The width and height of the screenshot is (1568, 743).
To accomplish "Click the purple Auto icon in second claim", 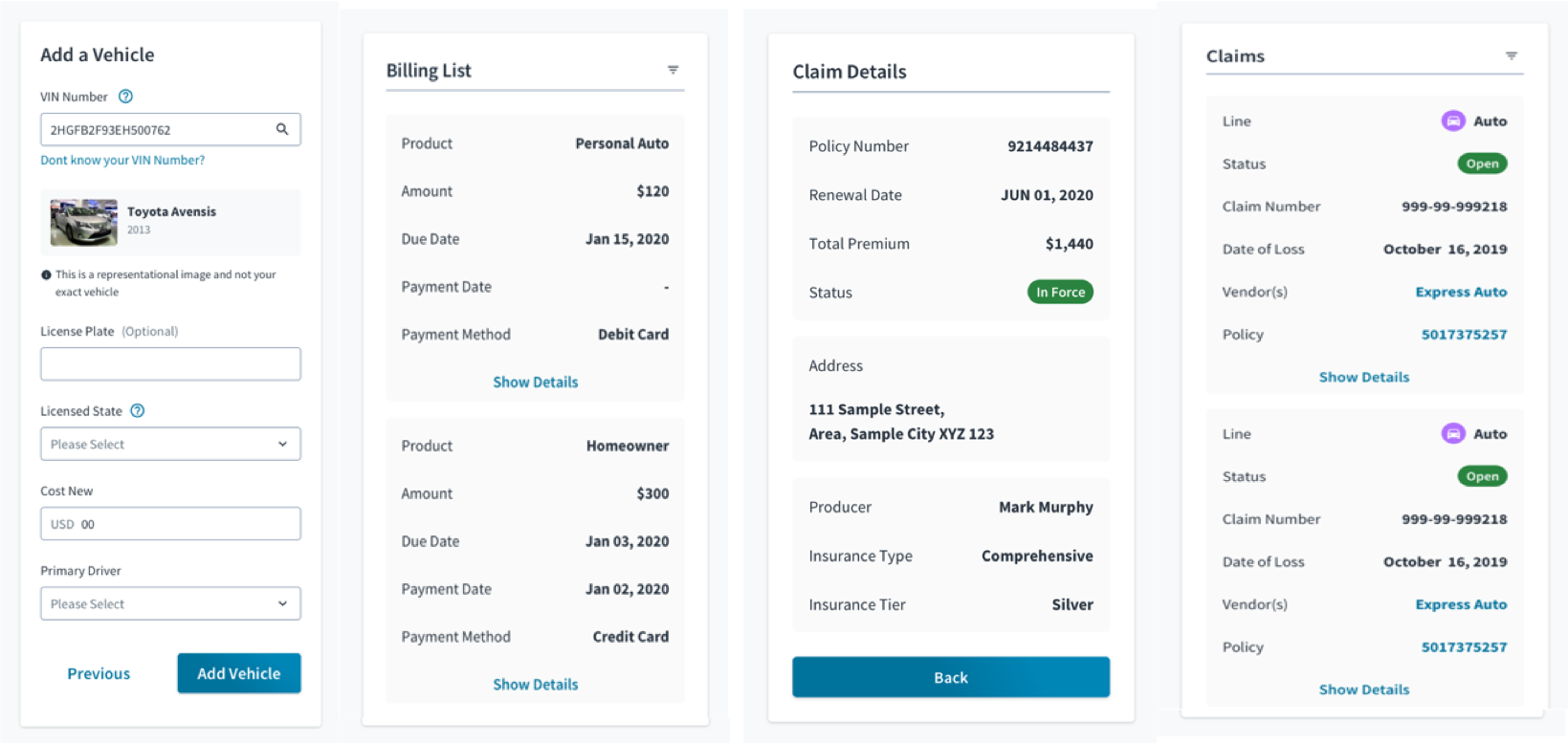I will [x=1453, y=433].
